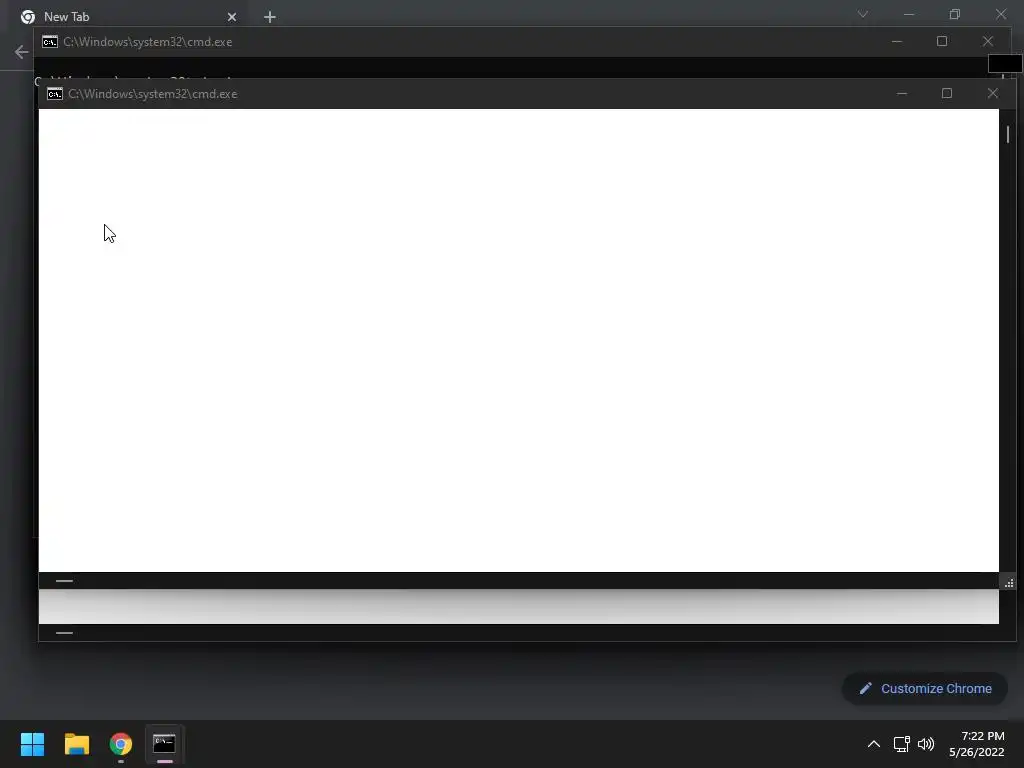Maximize the back cmd.exe window

tap(942, 41)
